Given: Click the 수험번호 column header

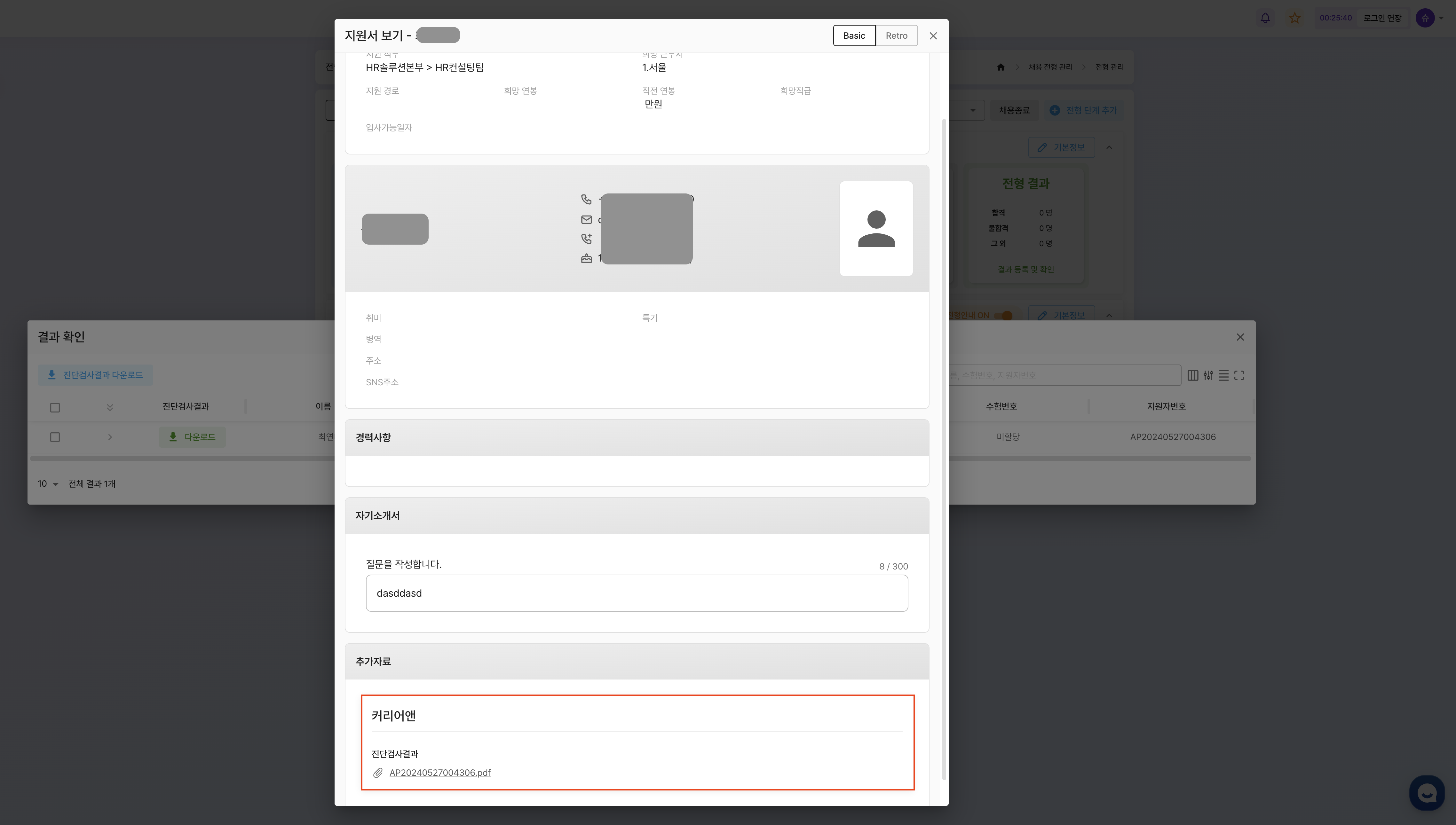Looking at the screenshot, I should click(1001, 406).
